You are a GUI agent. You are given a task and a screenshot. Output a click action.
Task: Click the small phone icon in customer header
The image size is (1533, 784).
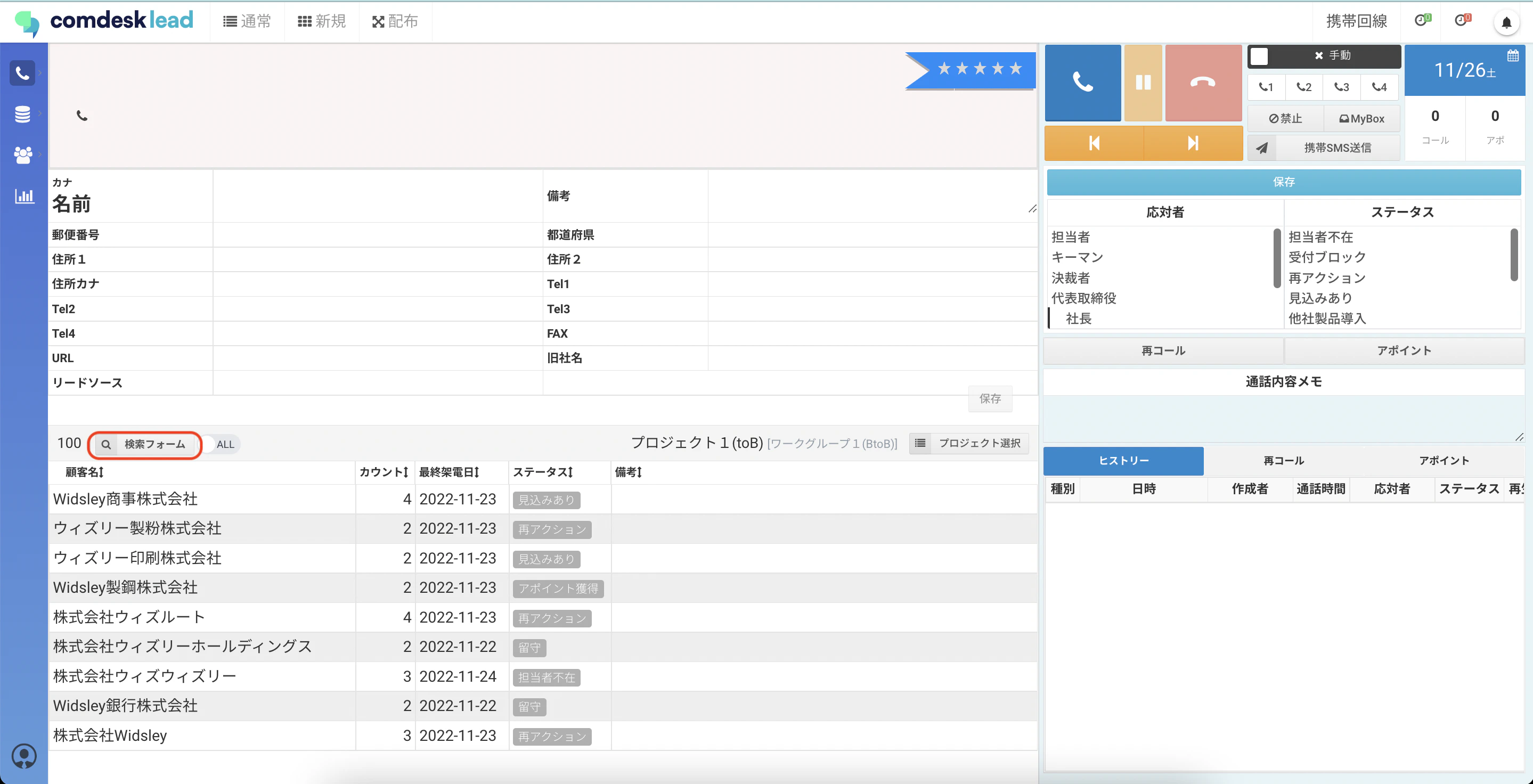(x=82, y=116)
